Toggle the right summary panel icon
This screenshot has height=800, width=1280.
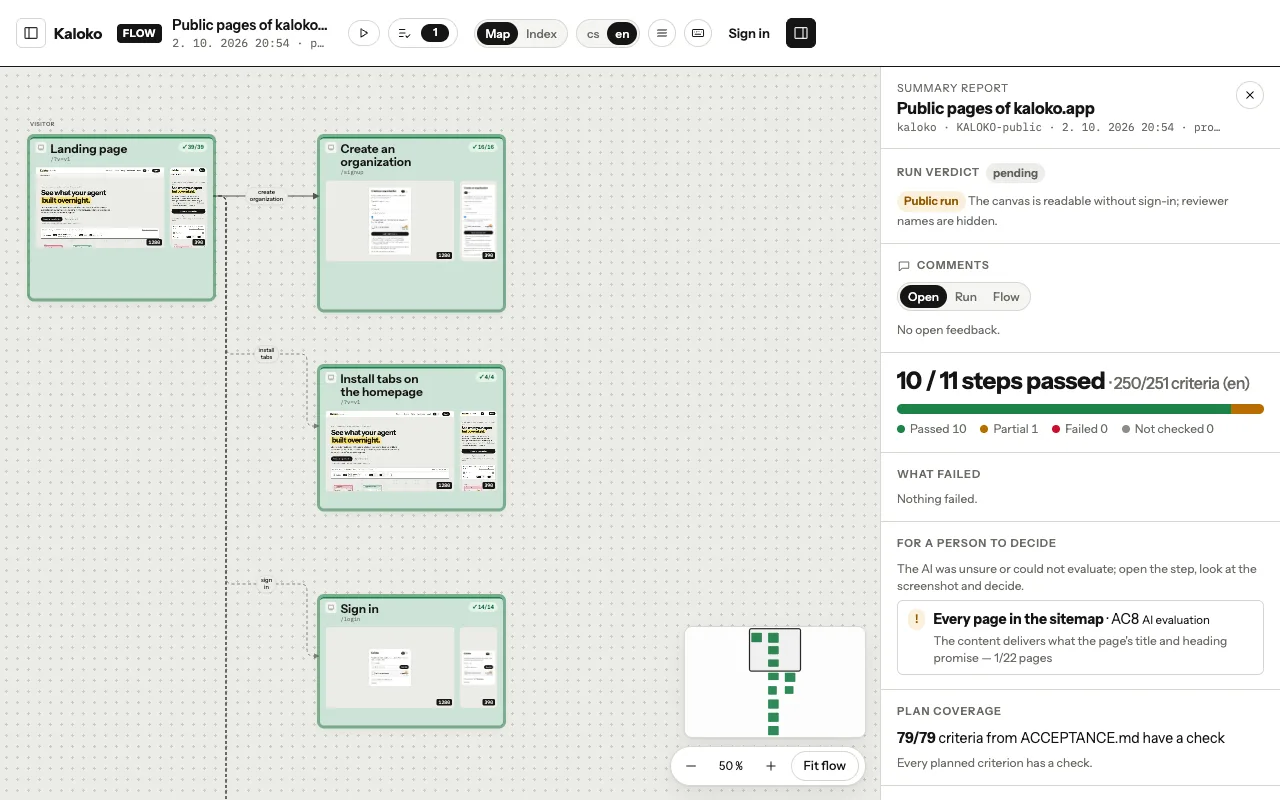[801, 33]
